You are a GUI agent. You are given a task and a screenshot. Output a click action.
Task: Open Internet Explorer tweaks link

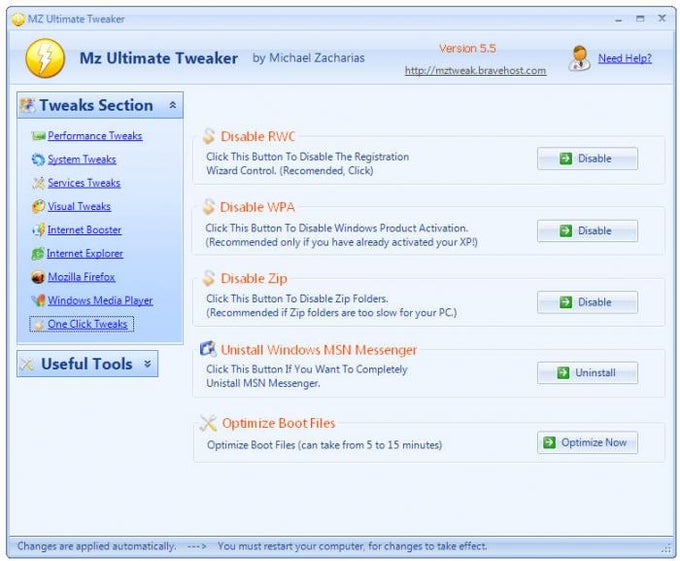tap(85, 254)
